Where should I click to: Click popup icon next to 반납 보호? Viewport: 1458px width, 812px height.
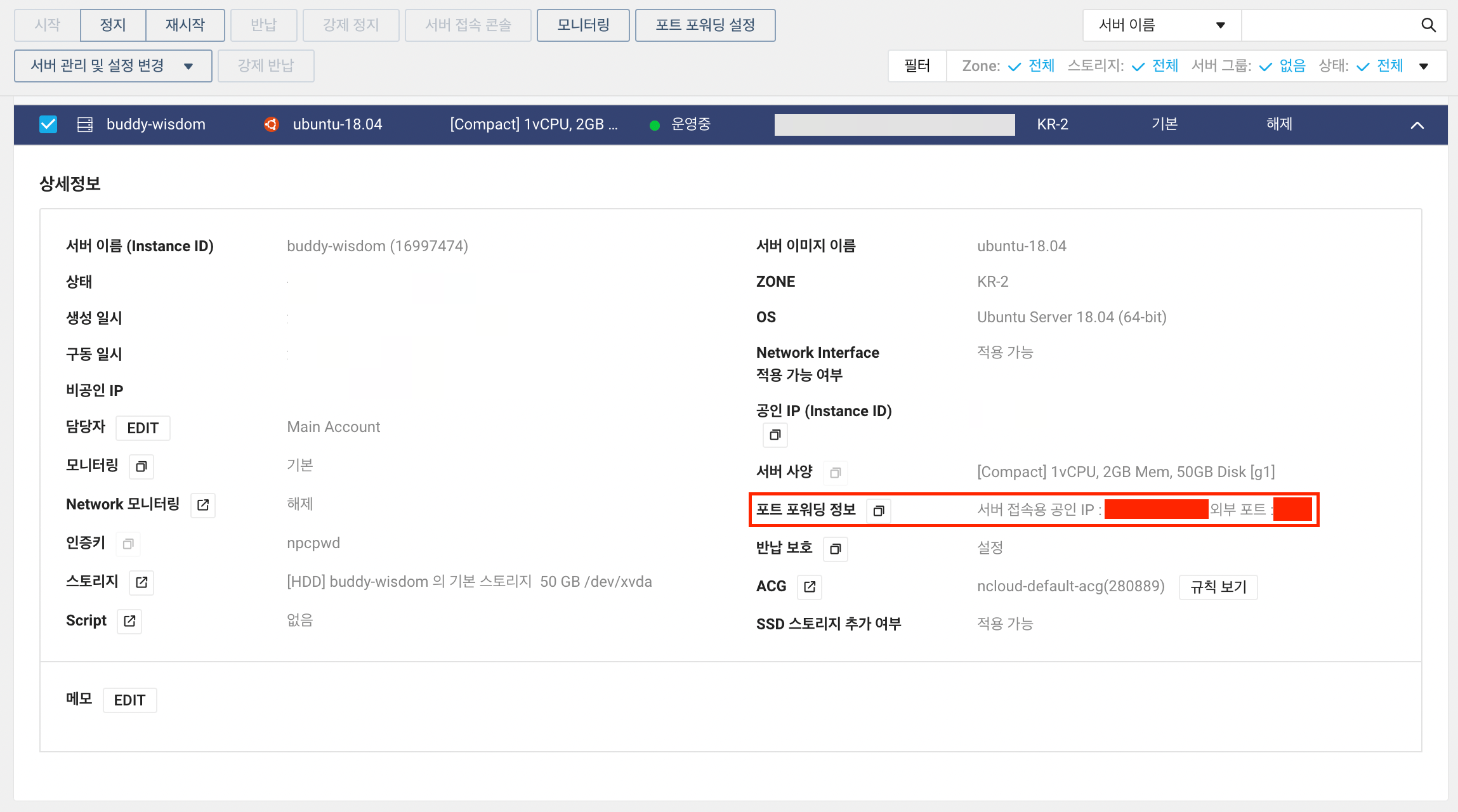click(836, 549)
